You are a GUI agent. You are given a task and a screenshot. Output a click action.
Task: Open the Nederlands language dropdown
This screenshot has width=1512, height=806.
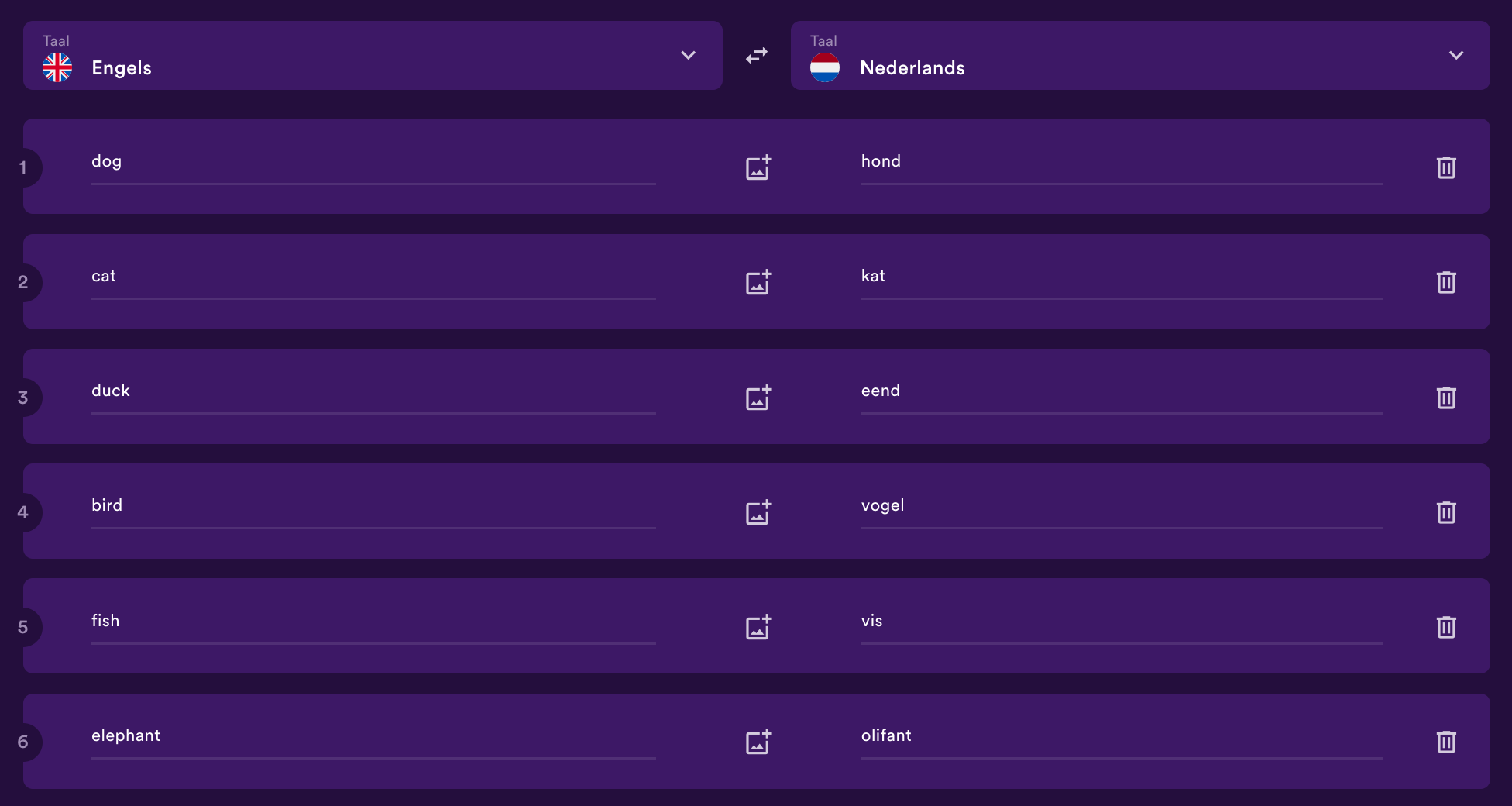click(x=1140, y=56)
